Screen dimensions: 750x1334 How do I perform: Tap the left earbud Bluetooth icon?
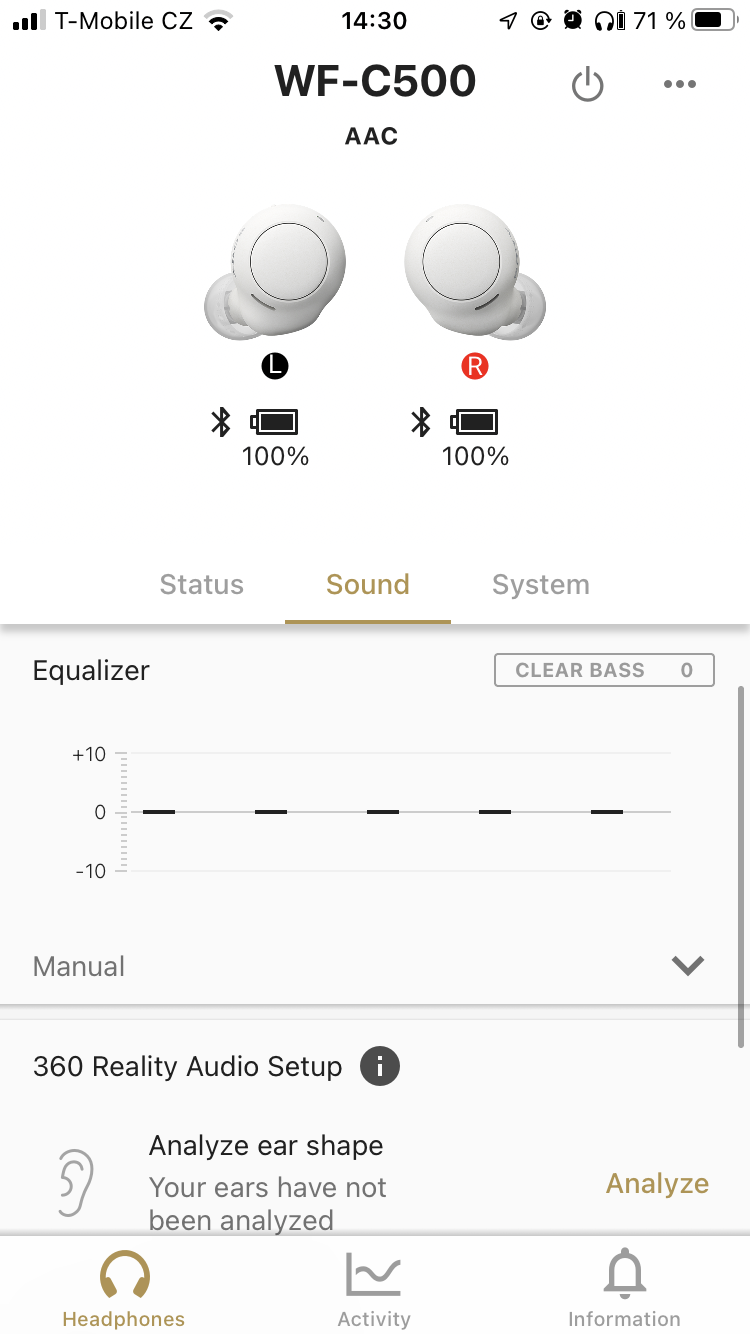pos(221,422)
